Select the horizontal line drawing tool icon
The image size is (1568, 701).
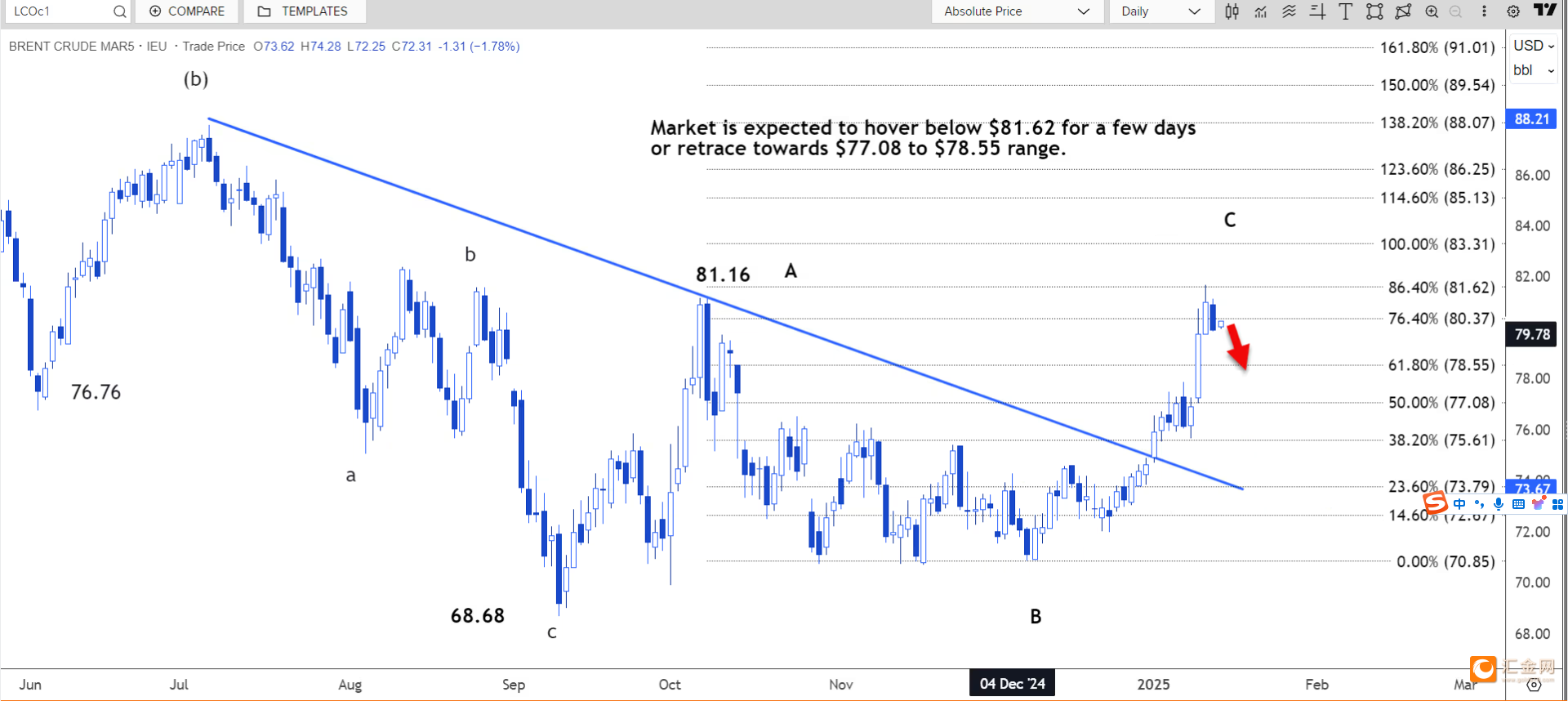(x=1317, y=11)
